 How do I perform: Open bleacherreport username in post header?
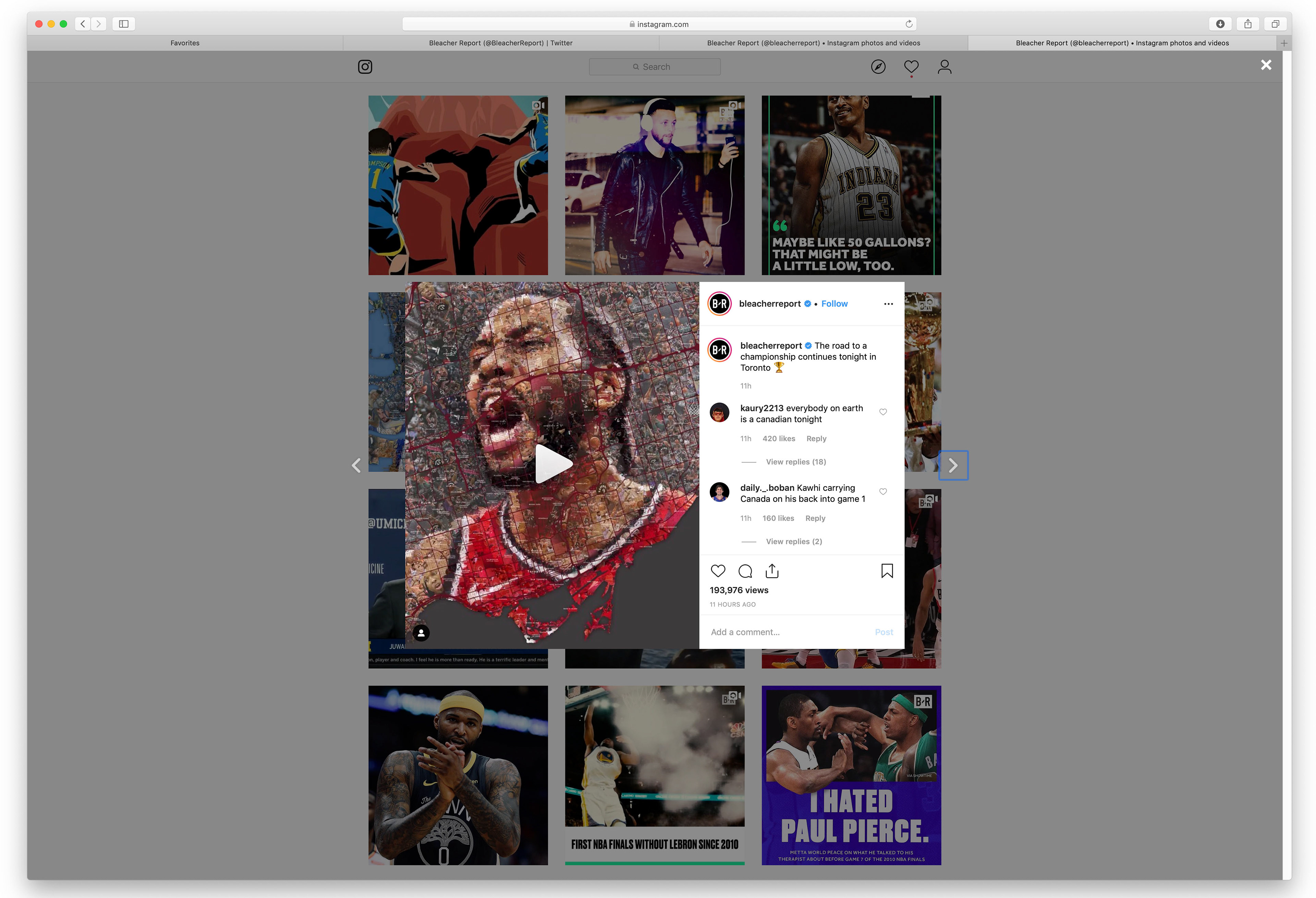pos(770,303)
